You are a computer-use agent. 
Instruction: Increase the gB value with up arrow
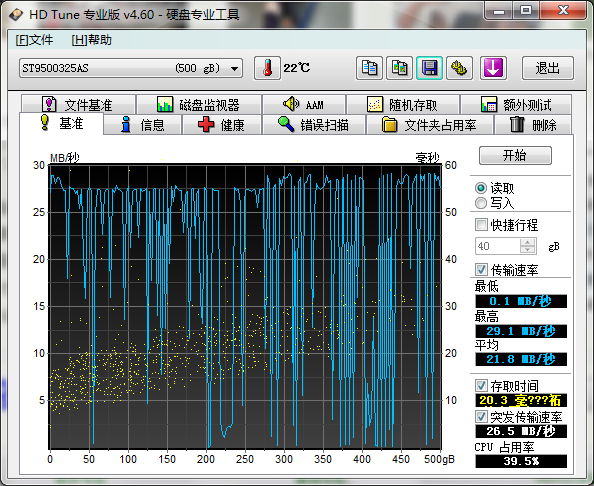point(527,242)
